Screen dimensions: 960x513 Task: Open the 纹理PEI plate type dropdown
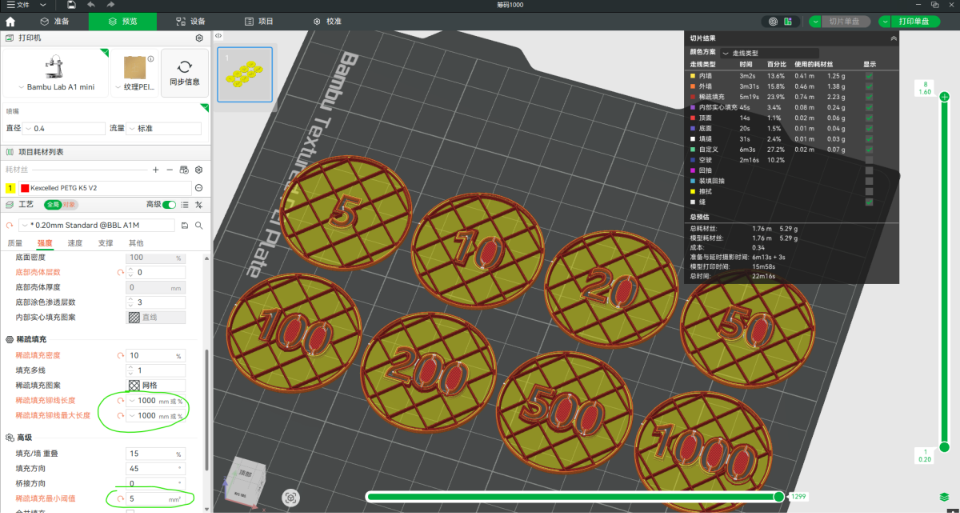click(136, 87)
